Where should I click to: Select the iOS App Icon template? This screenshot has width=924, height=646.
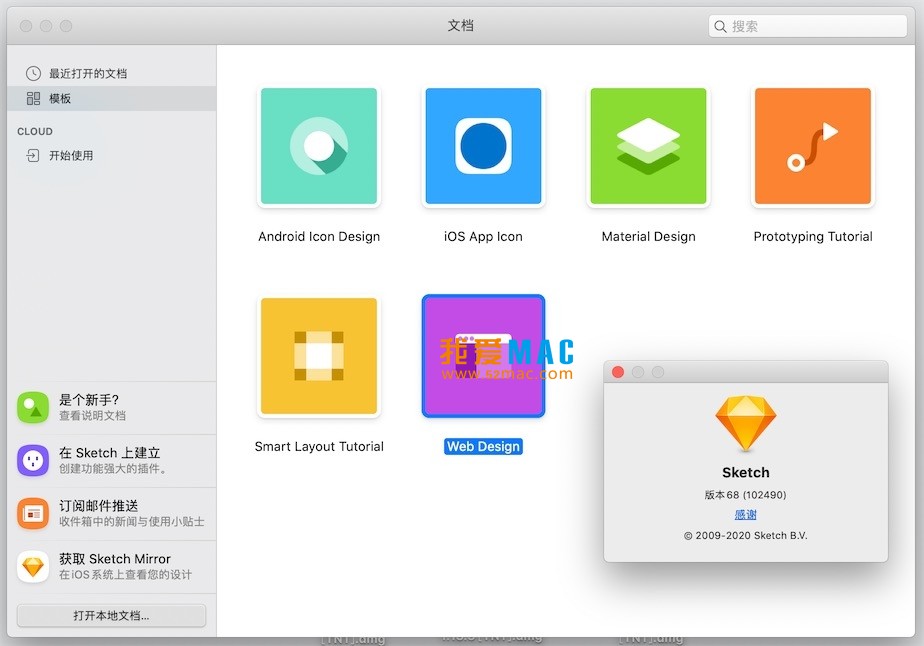[x=483, y=146]
